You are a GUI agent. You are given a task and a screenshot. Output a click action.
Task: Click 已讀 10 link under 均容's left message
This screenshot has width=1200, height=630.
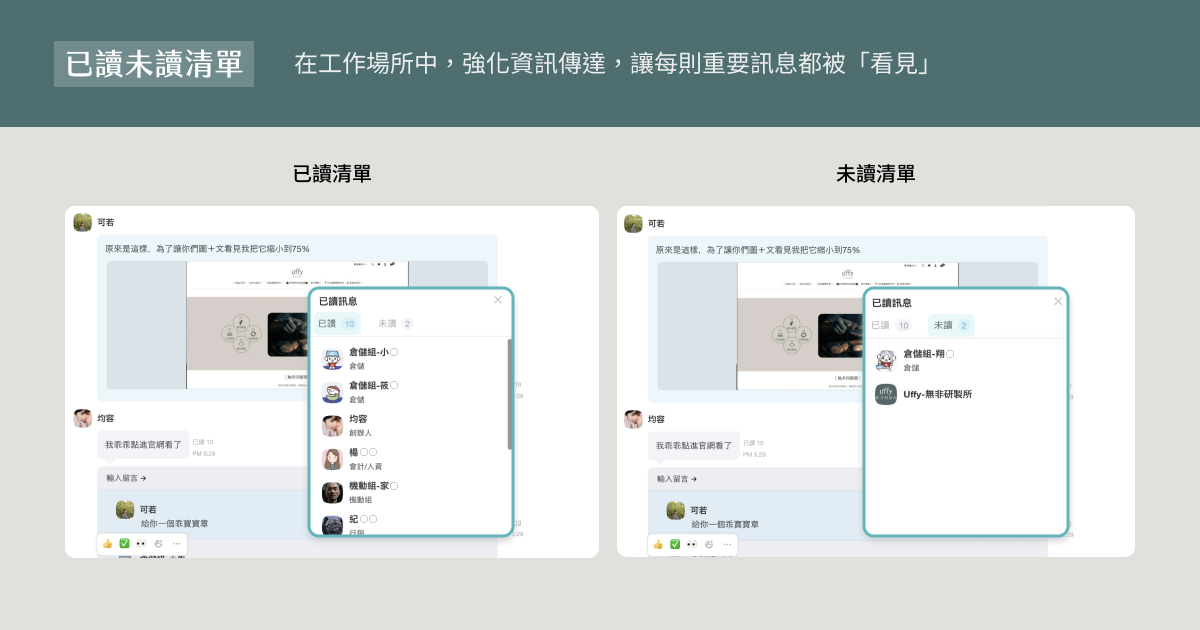(203, 442)
